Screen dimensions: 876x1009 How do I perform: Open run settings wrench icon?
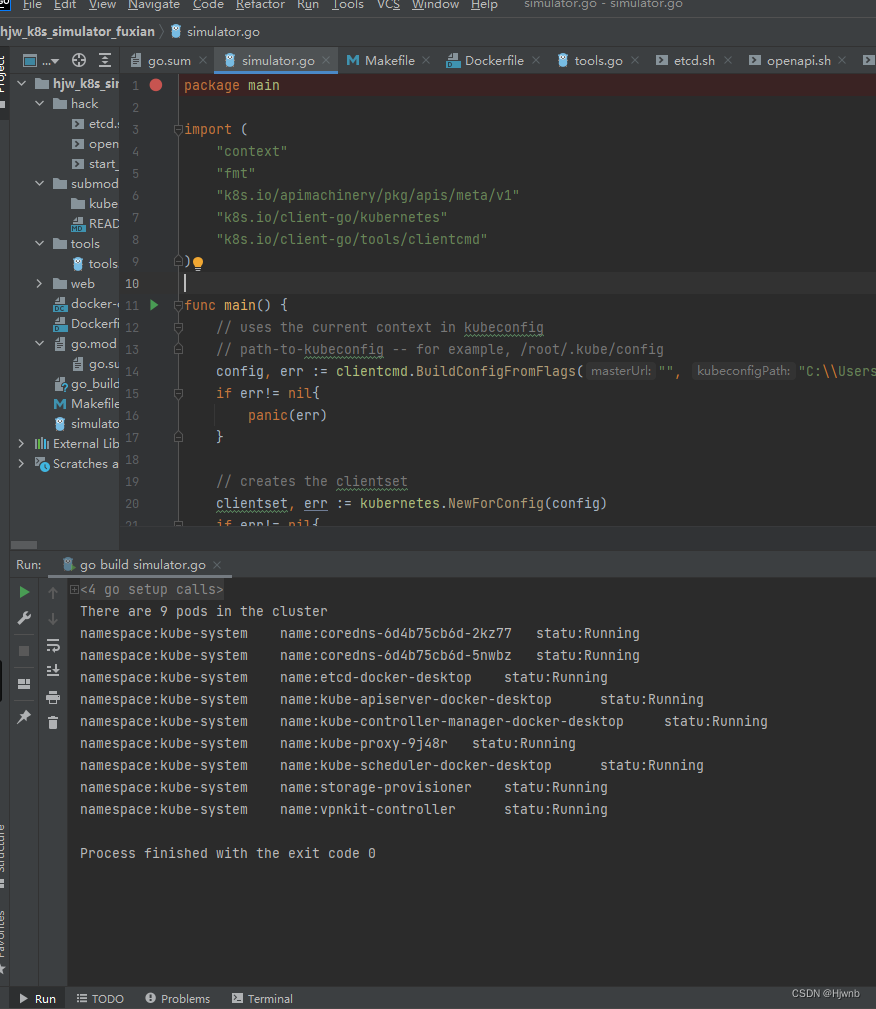point(24,618)
